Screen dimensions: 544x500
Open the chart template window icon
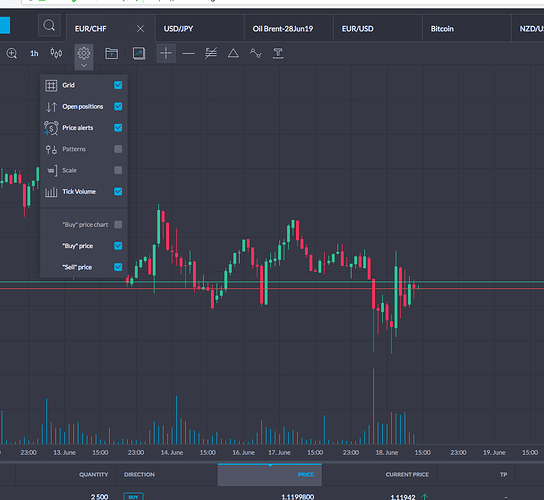(111, 53)
